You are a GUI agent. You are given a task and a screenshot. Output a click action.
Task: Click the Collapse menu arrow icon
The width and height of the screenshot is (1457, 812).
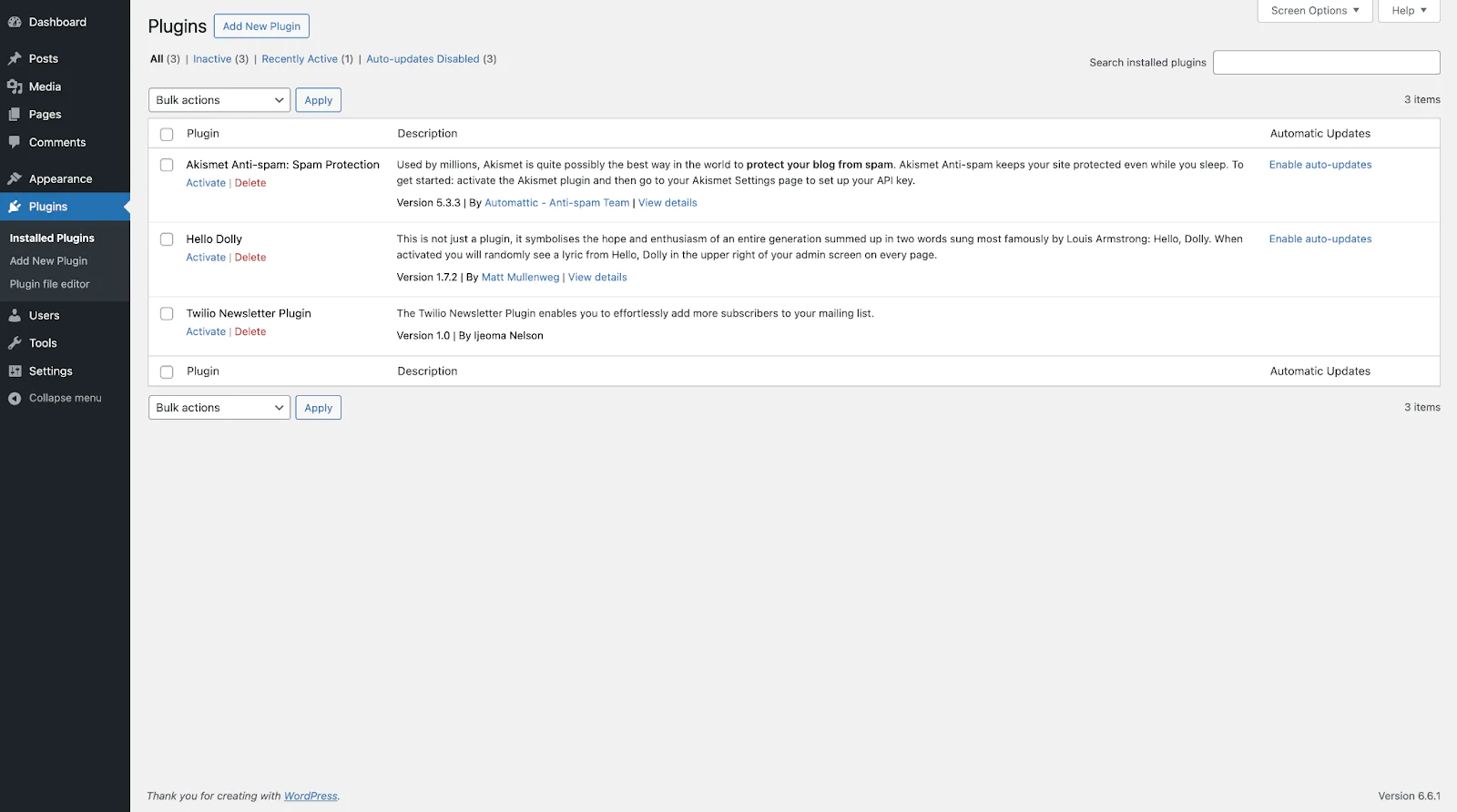(x=15, y=398)
